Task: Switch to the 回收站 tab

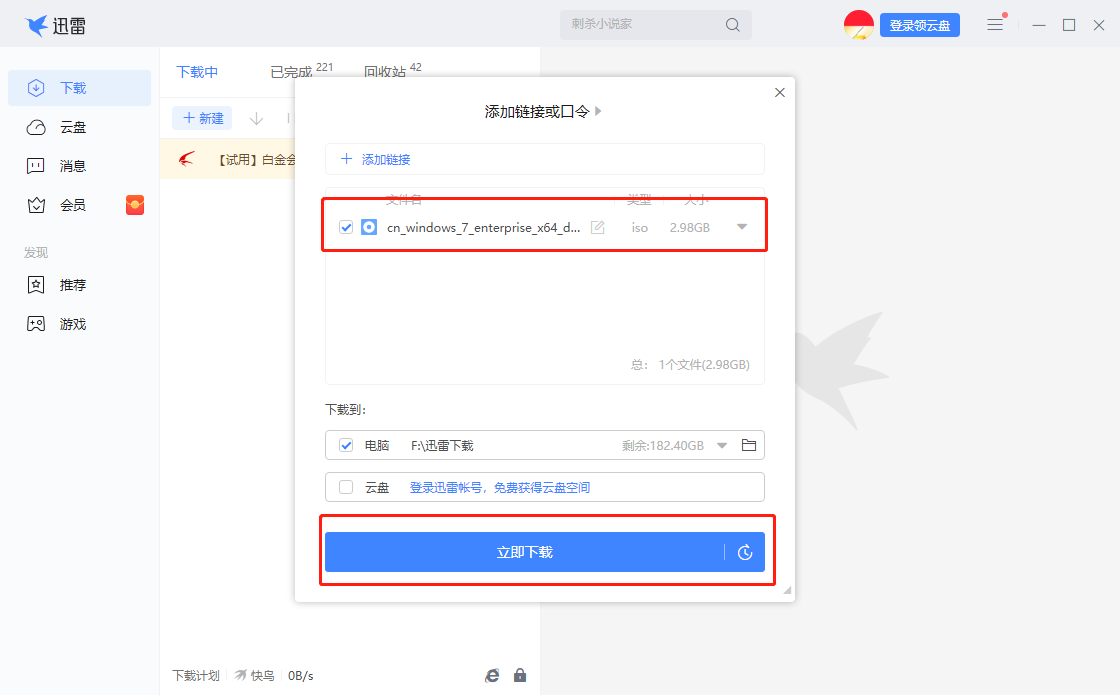Action: click(x=384, y=72)
